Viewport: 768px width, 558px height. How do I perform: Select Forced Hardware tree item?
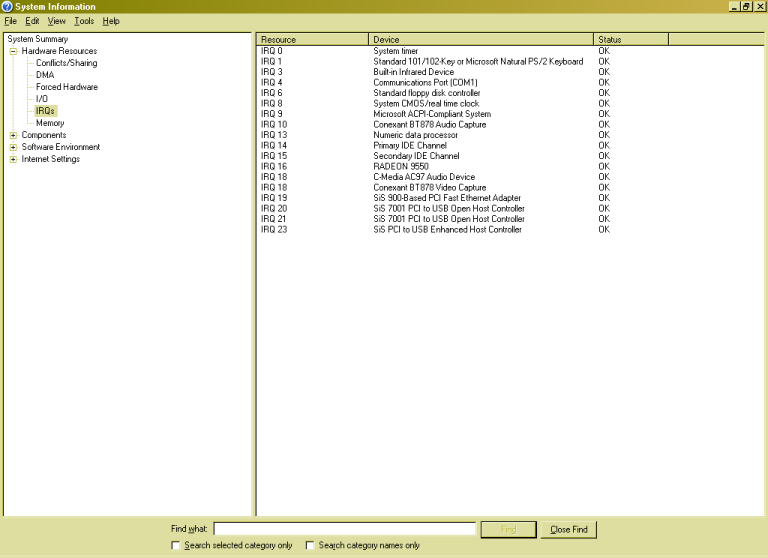click(67, 87)
